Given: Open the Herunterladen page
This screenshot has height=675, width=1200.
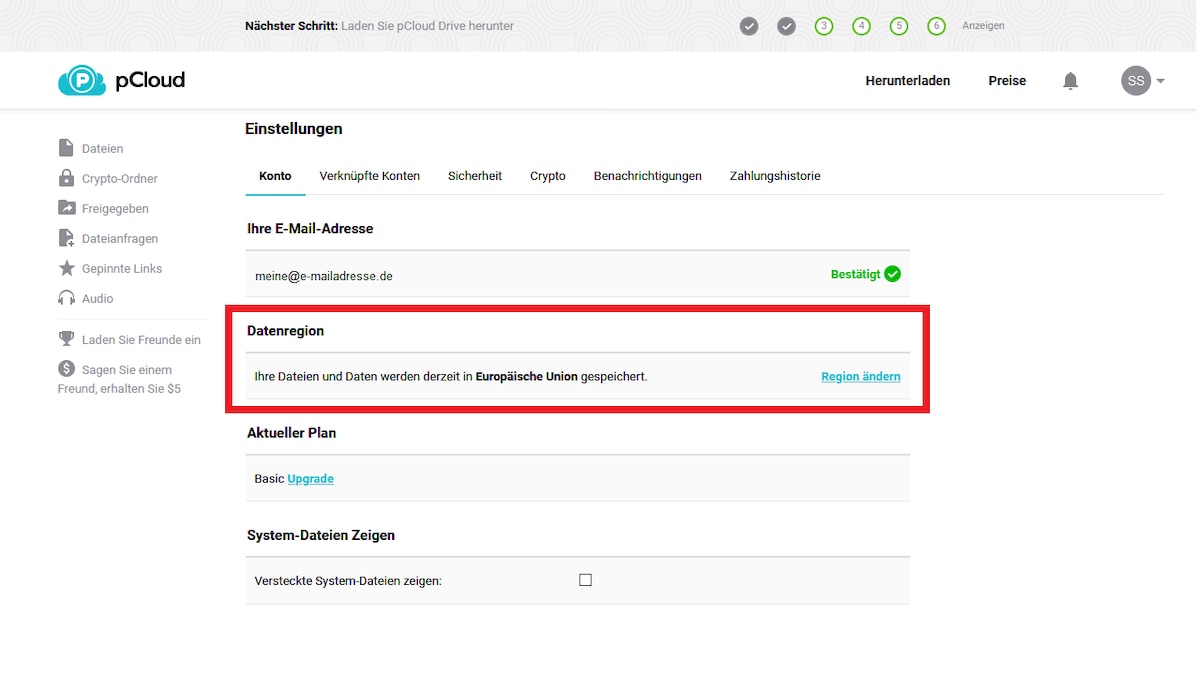Looking at the screenshot, I should point(907,81).
